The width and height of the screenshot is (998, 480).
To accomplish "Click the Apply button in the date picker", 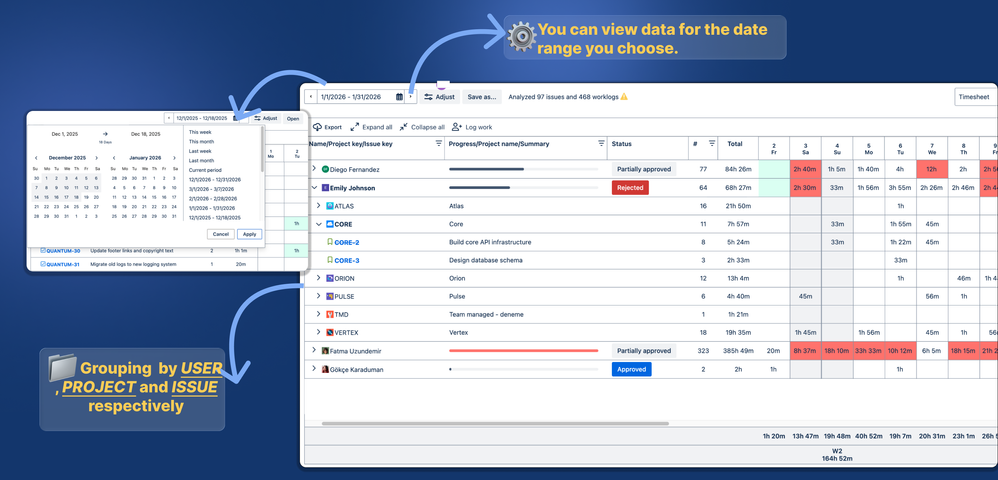I will point(250,234).
